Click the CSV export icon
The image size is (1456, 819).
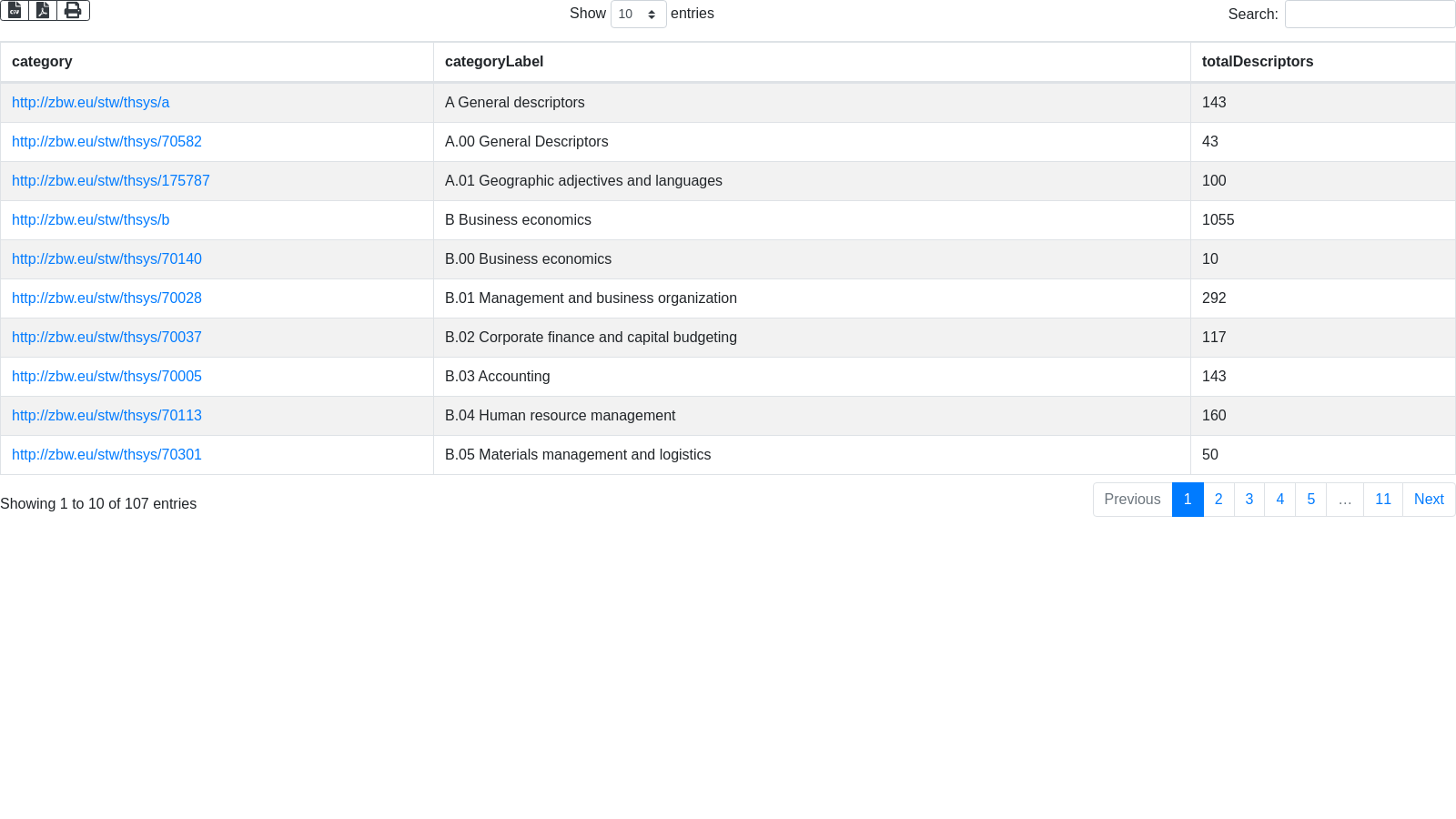pos(15,10)
